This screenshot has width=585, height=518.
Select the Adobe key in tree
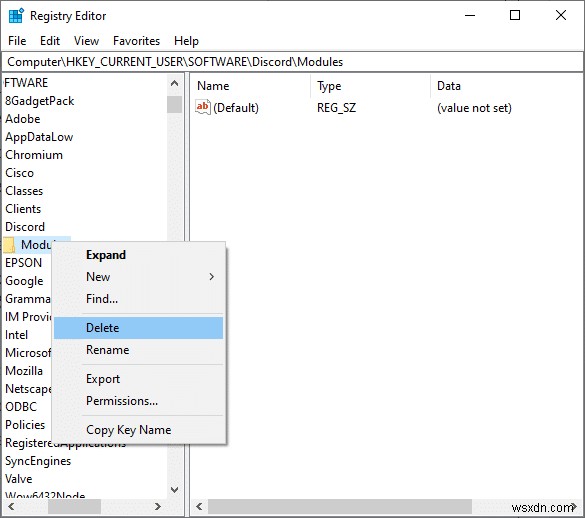tap(23, 119)
